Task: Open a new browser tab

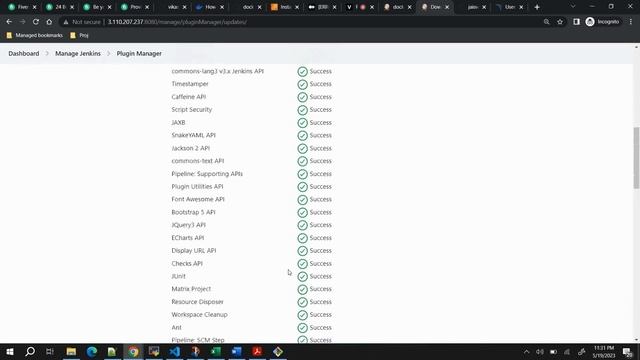Action: [x=537, y=7]
